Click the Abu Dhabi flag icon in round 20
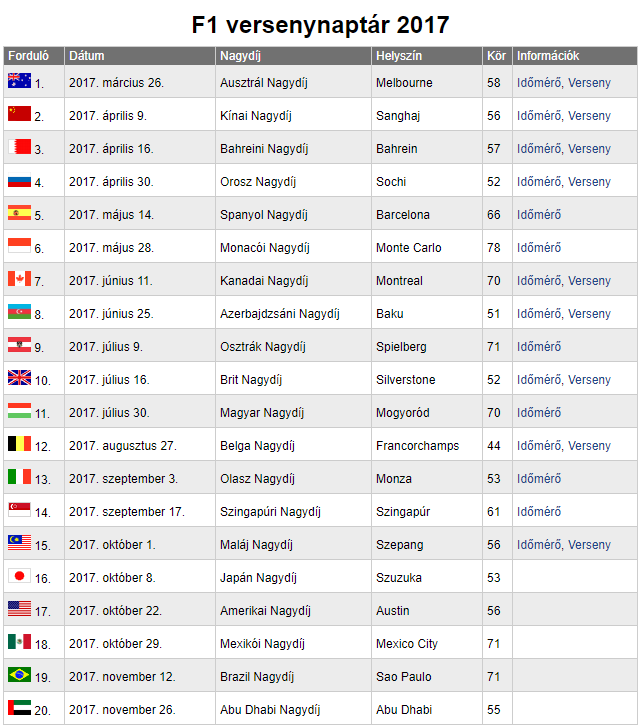The width and height of the screenshot is (643, 727). point(19,707)
